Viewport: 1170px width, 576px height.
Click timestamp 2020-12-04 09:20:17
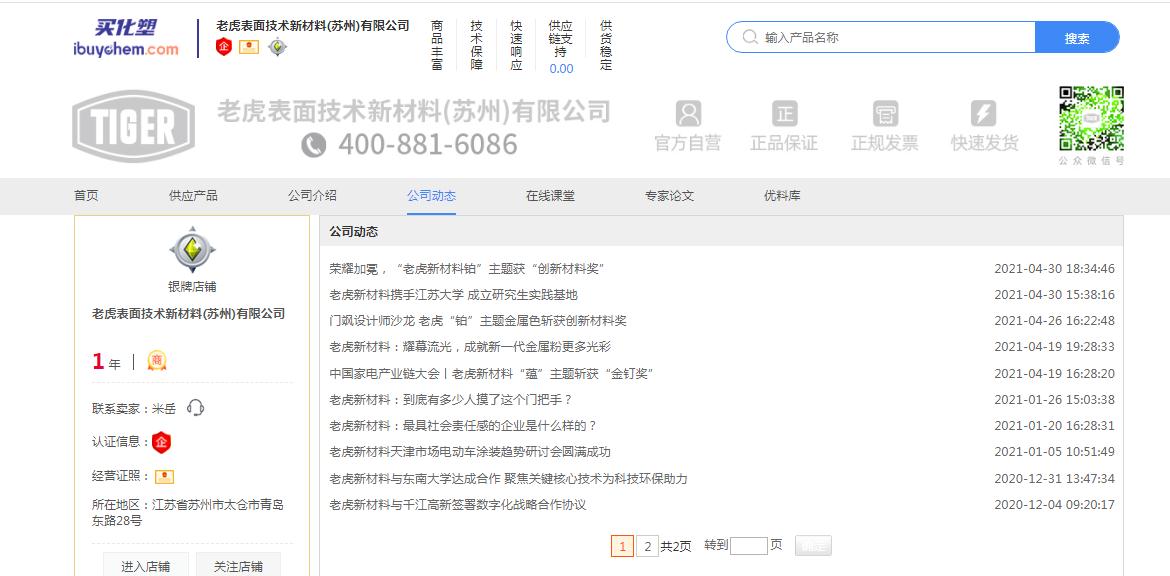(1054, 505)
